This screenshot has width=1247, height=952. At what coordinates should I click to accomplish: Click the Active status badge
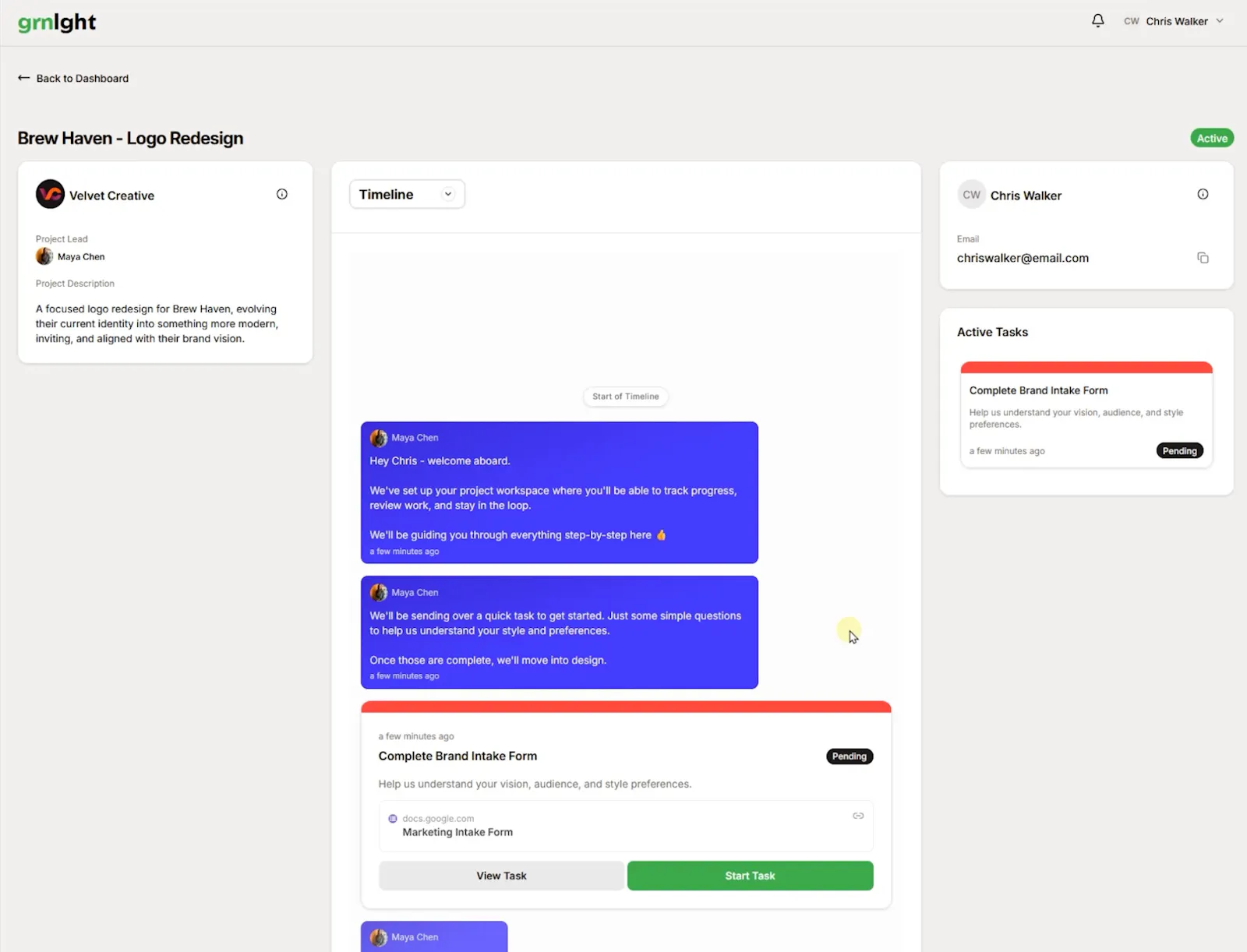(x=1212, y=138)
